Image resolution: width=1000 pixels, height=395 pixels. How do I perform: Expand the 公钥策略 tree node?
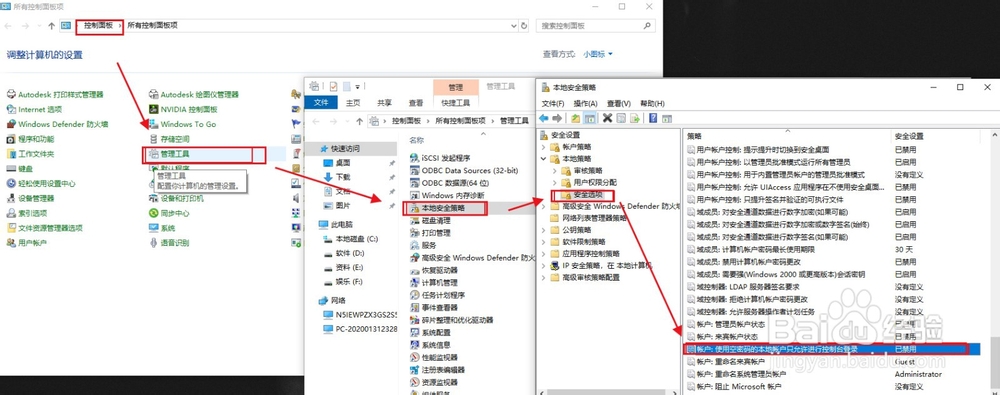[544, 230]
